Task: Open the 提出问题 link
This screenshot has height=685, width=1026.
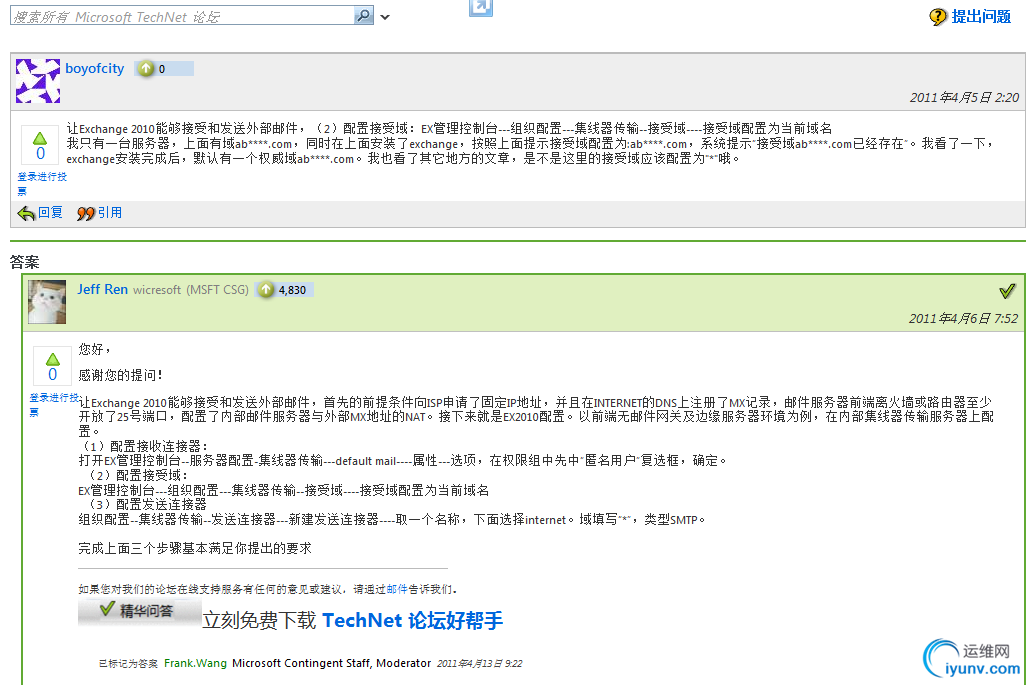Action: pyautogui.click(x=981, y=16)
